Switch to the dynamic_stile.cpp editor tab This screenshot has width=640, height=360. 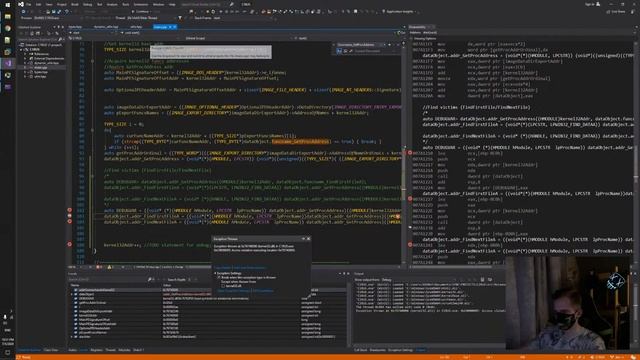click(x=106, y=27)
